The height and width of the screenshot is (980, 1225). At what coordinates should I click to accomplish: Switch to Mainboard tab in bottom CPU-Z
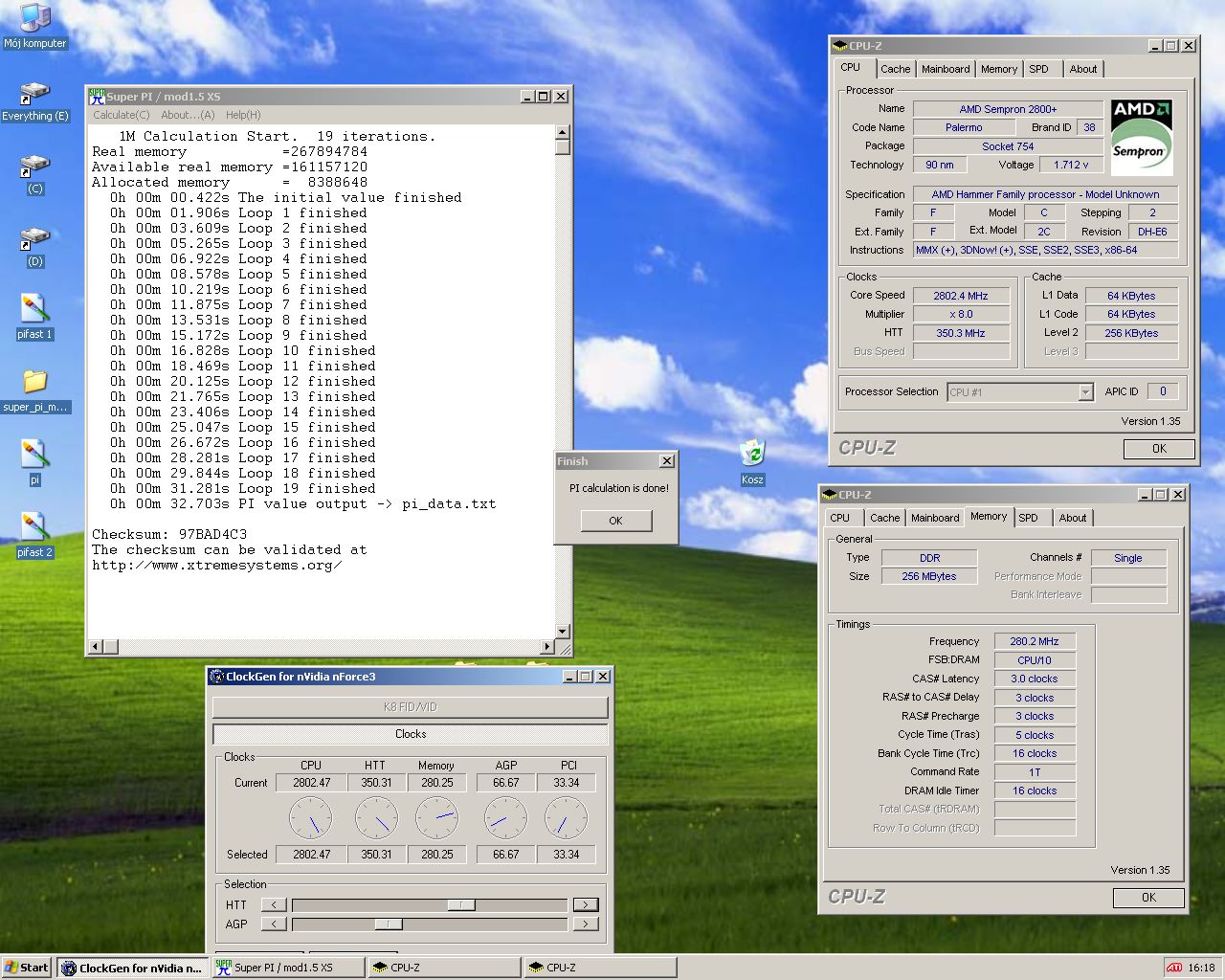935,518
